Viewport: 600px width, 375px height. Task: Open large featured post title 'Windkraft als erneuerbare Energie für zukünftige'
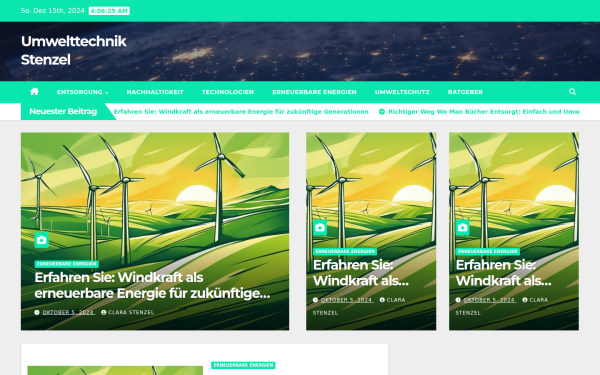(x=152, y=285)
